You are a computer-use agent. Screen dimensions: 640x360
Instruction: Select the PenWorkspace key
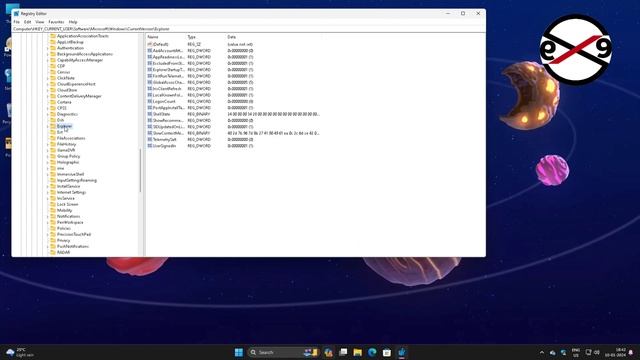[x=70, y=222]
